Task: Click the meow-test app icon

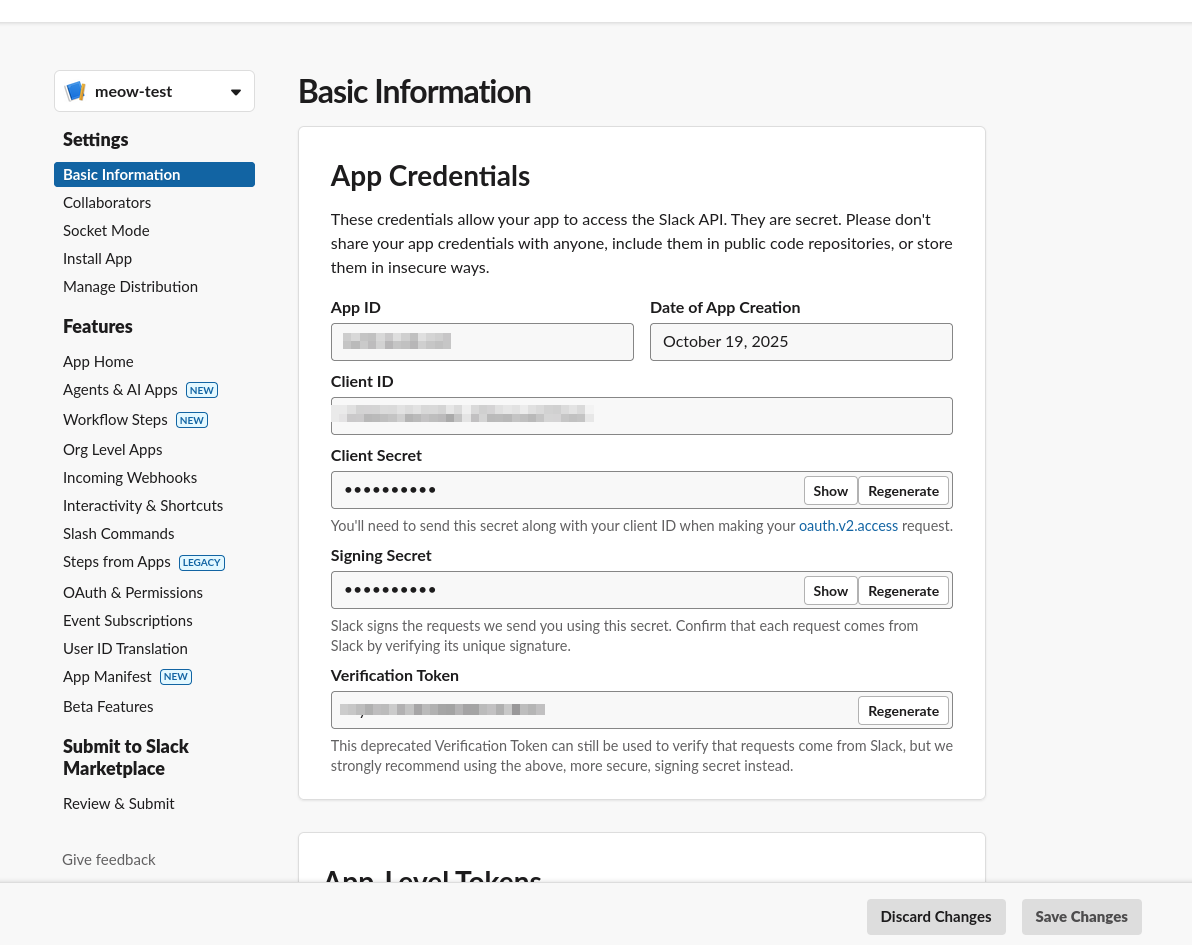Action: point(76,92)
